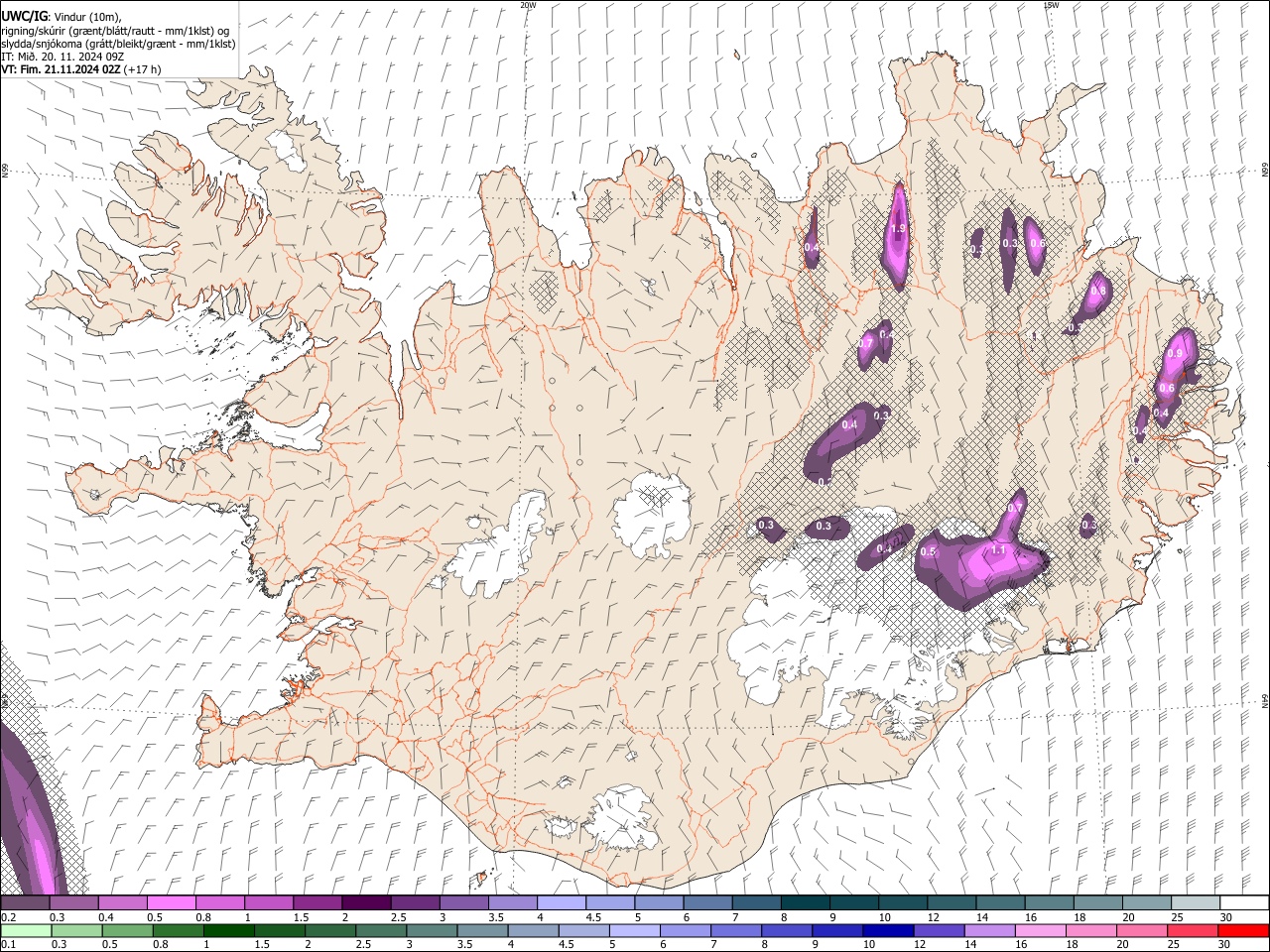This screenshot has width=1270, height=952.
Task: Click the initial time line 'IT: Mið. 20. 11. 2024 09Z'
Action: pos(63,57)
